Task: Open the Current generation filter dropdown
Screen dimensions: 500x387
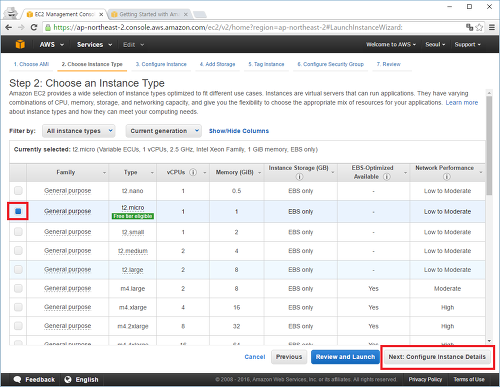Action: (164, 131)
